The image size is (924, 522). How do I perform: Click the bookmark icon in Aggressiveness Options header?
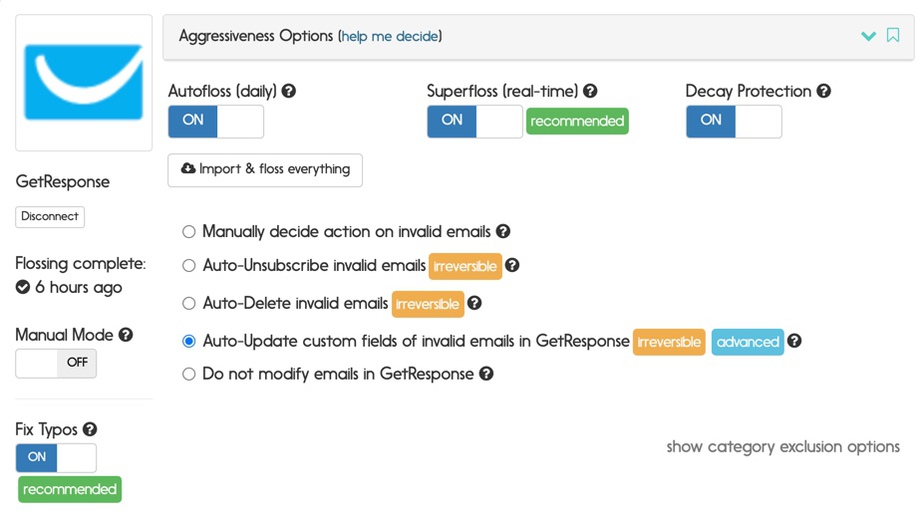(x=893, y=35)
